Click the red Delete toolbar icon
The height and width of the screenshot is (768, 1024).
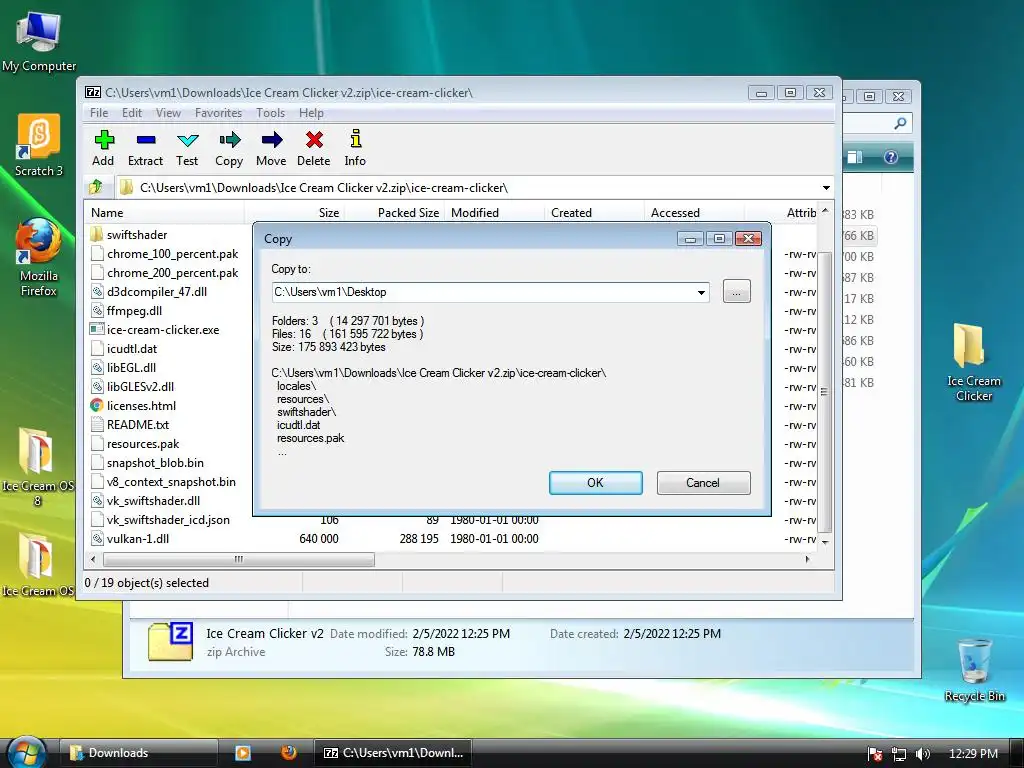313,148
